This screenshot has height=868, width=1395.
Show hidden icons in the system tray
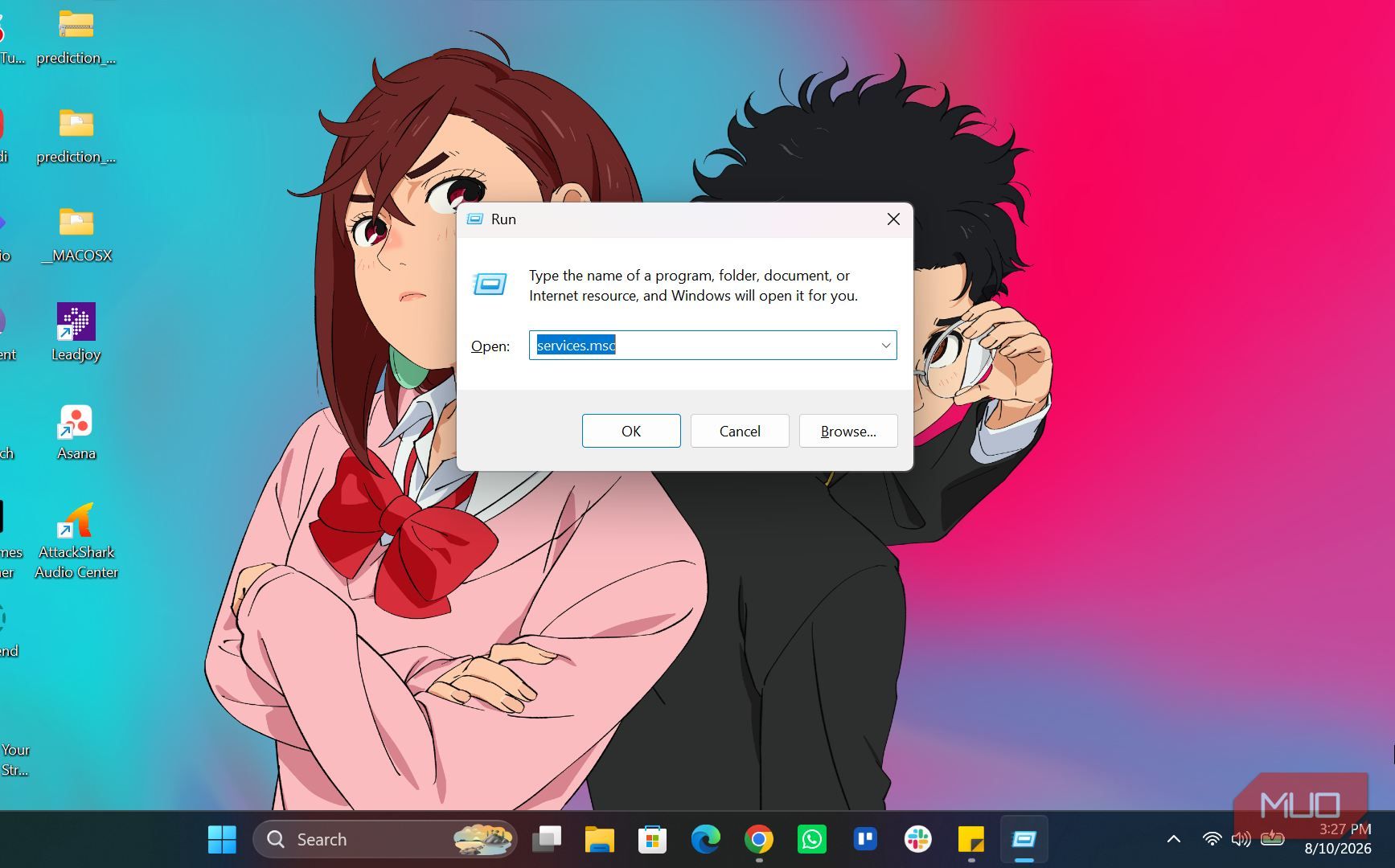coord(1174,839)
